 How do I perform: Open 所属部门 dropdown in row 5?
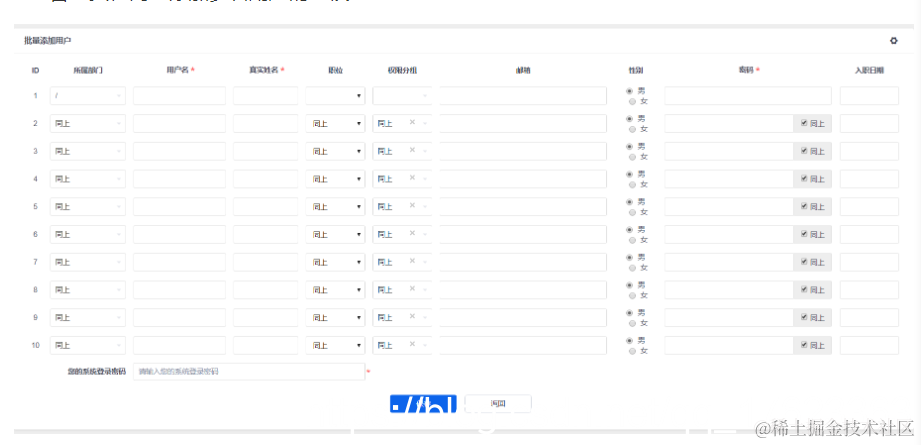(x=88, y=207)
